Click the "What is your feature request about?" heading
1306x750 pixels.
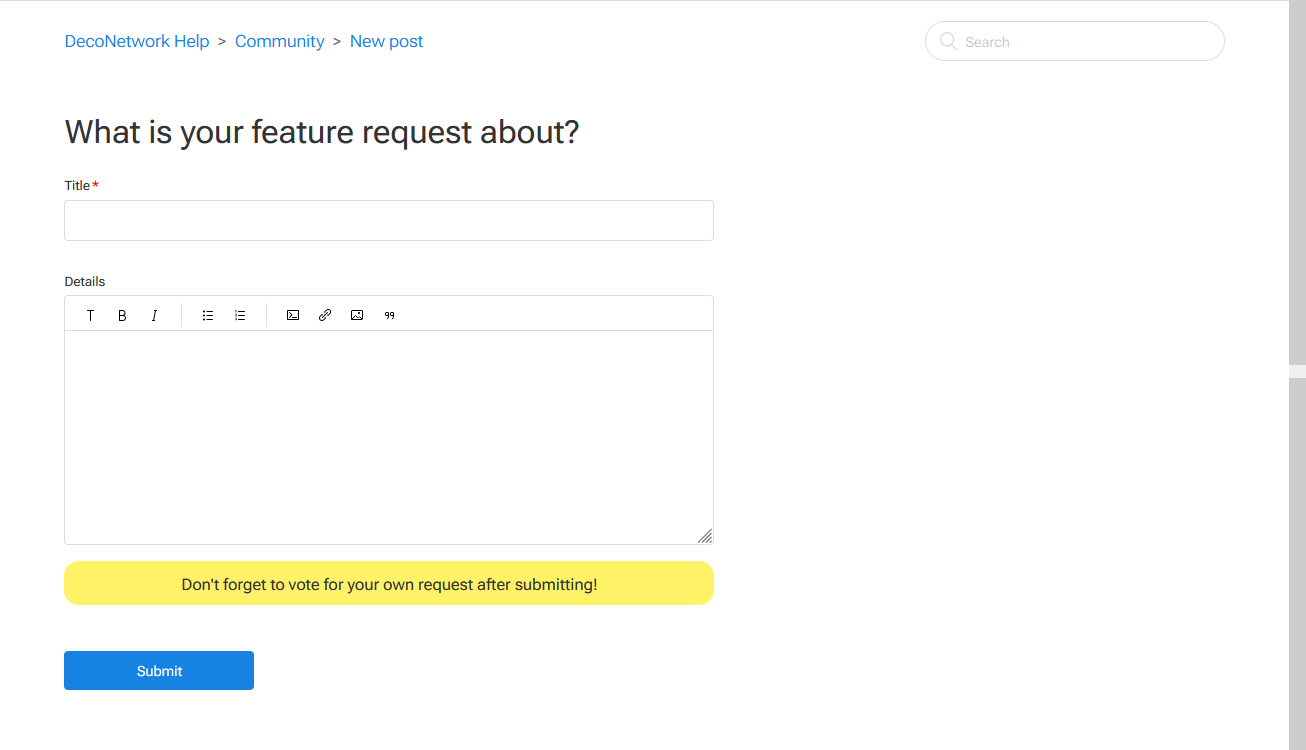(322, 132)
